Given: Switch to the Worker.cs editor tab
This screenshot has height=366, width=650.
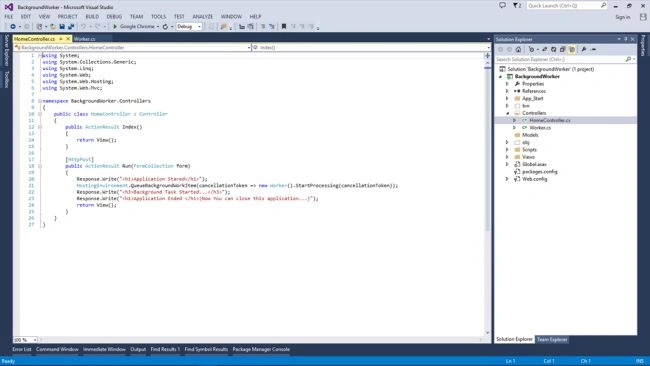Looking at the screenshot, I should point(85,39).
